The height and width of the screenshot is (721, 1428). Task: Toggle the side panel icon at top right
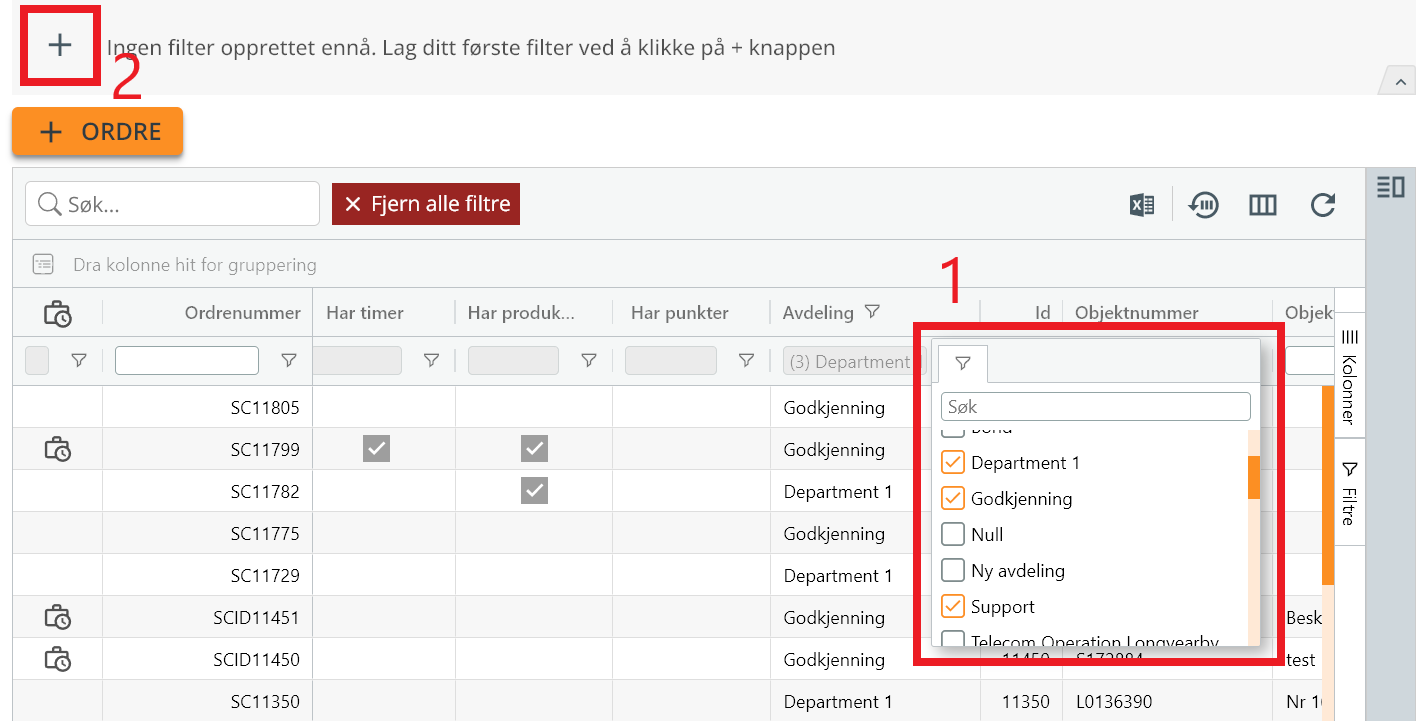click(1391, 187)
